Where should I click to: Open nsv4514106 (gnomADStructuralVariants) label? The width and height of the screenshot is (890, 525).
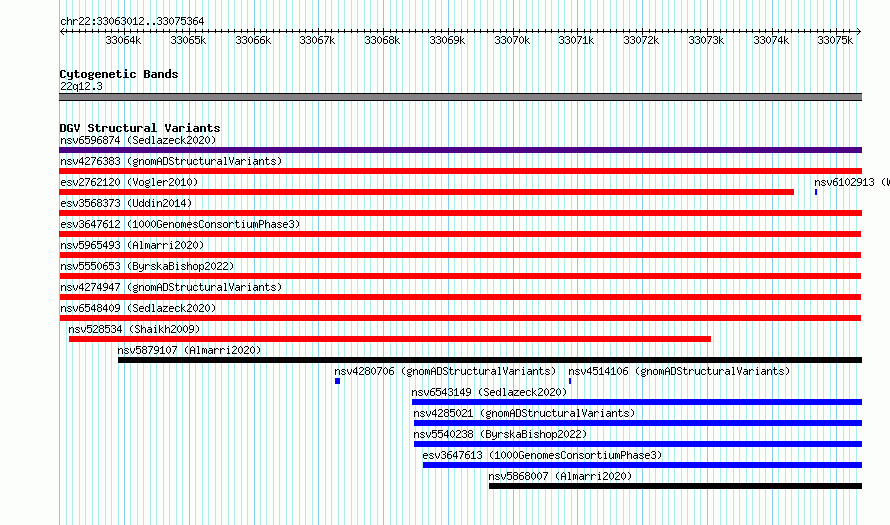pyautogui.click(x=679, y=371)
